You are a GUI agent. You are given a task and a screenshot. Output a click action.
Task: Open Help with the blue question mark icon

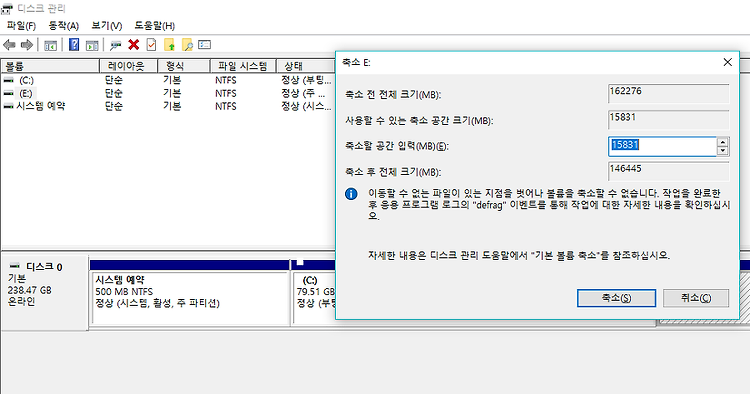74,45
